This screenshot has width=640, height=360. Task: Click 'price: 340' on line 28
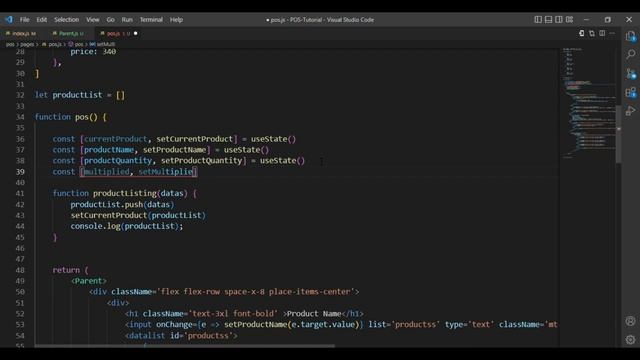[x=93, y=51]
